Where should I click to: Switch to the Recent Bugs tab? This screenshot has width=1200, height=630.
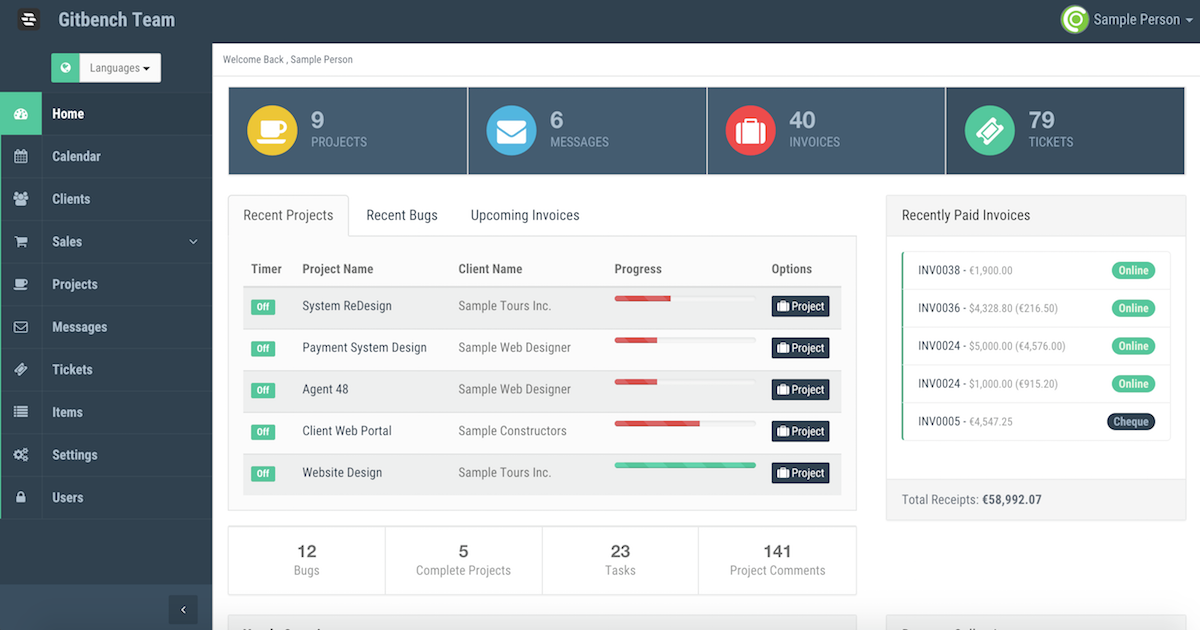(402, 215)
